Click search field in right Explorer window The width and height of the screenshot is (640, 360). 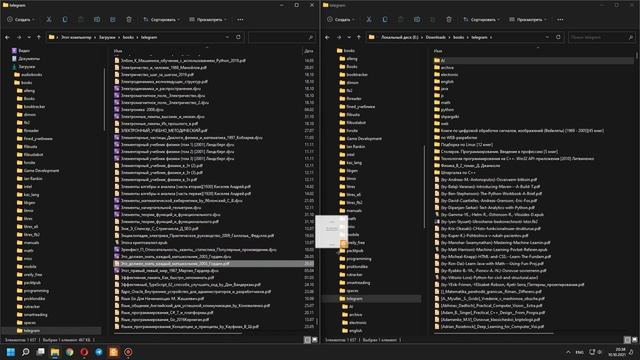tap(601, 37)
